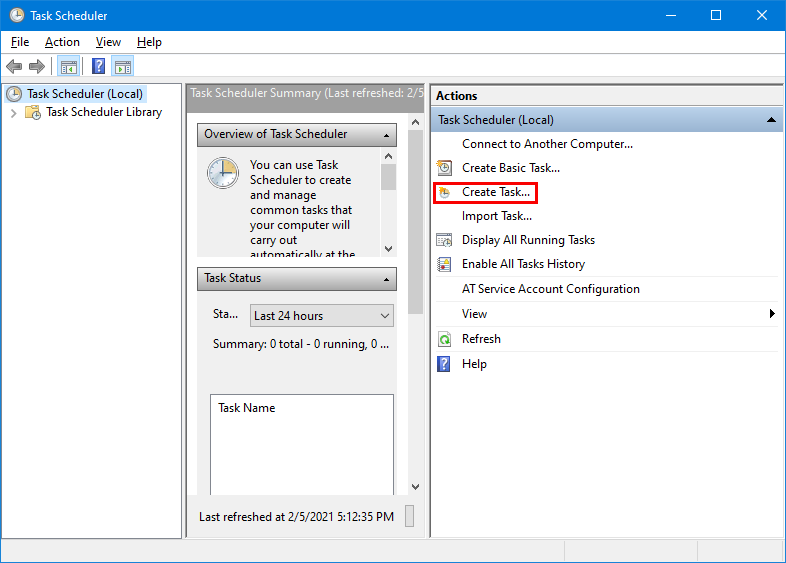Open the File menu
The width and height of the screenshot is (786, 563).
click(x=20, y=42)
